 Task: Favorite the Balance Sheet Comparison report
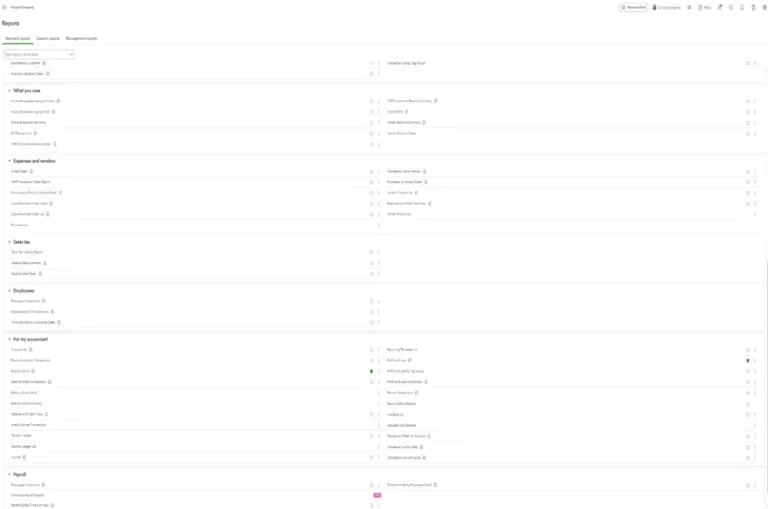coord(371,382)
